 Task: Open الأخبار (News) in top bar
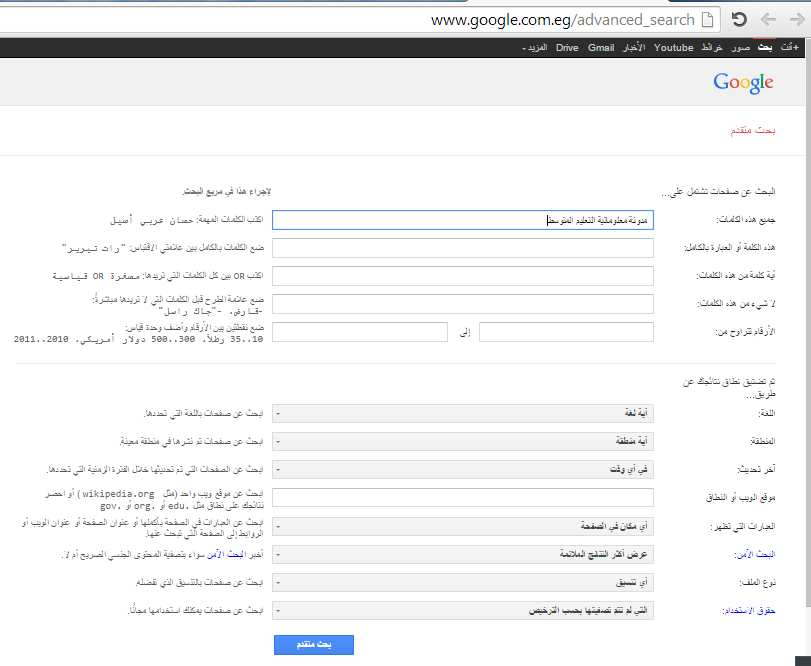tap(634, 48)
